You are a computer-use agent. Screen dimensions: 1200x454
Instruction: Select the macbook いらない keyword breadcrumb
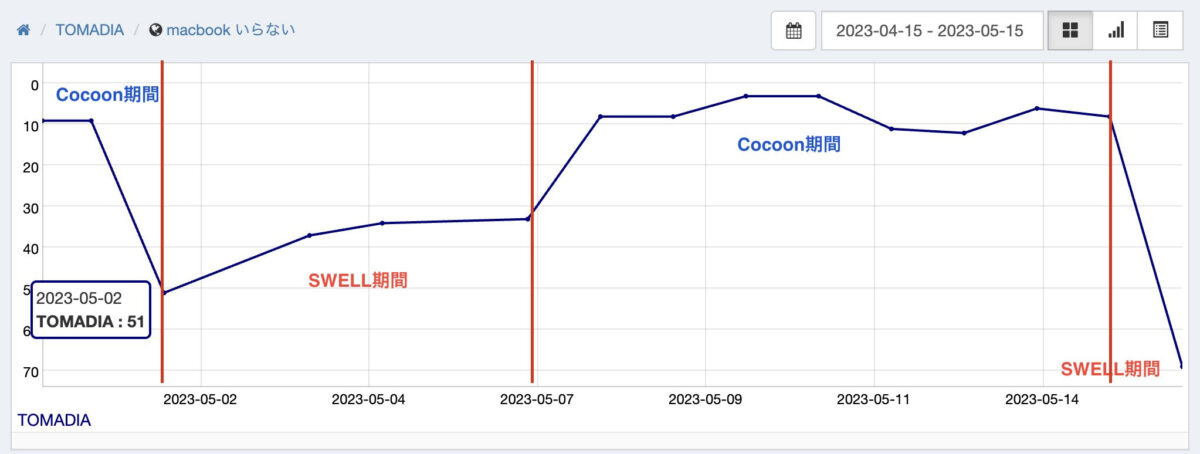coord(230,30)
